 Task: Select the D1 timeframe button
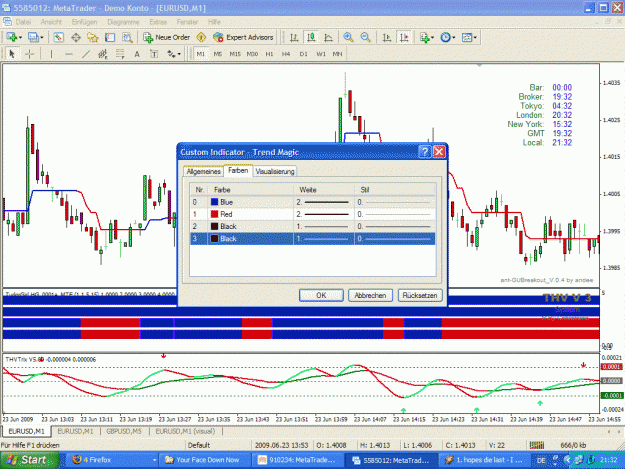coord(304,54)
